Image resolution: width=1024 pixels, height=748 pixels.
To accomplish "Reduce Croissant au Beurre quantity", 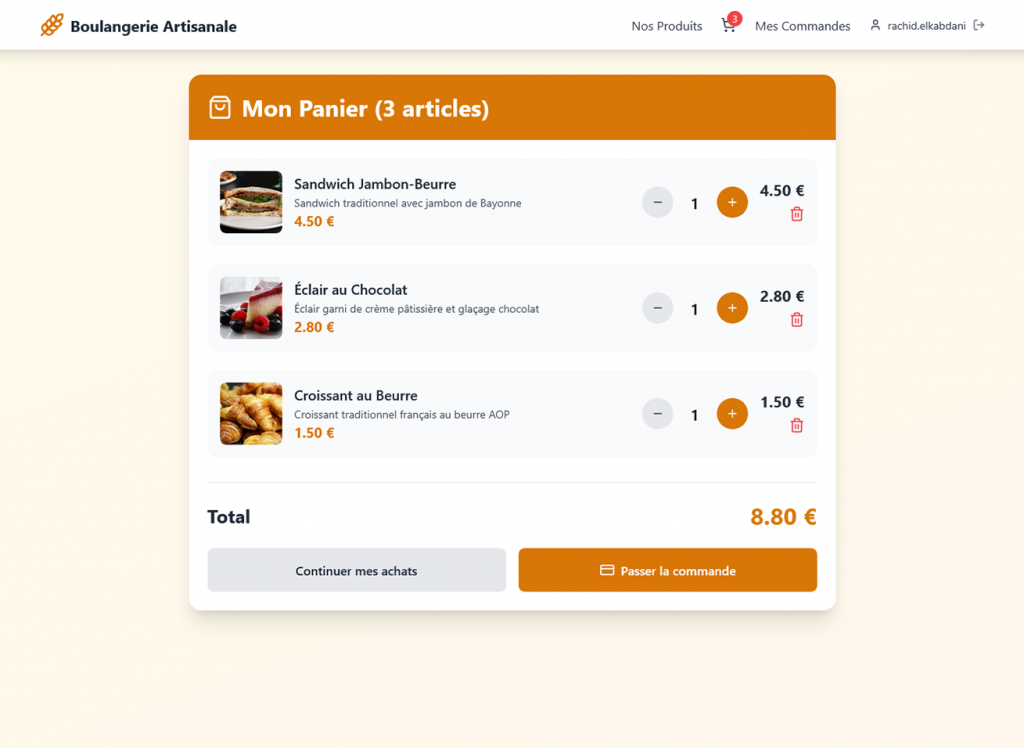I will 657,414.
